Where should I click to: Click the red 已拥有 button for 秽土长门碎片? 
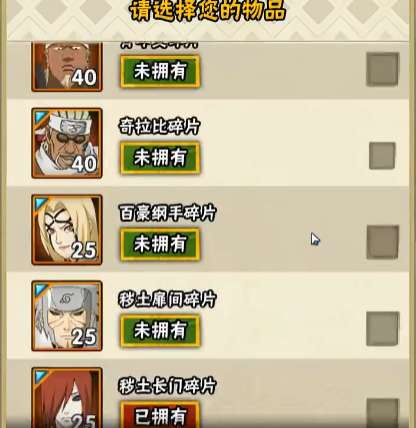pyautogui.click(x=160, y=415)
